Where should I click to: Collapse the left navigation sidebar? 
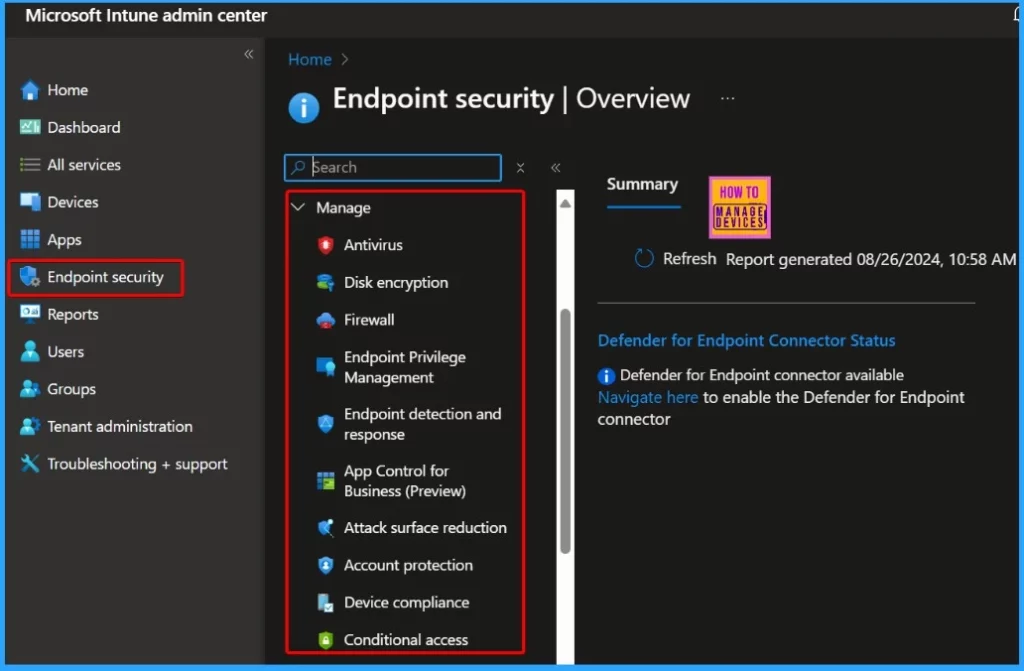249,54
